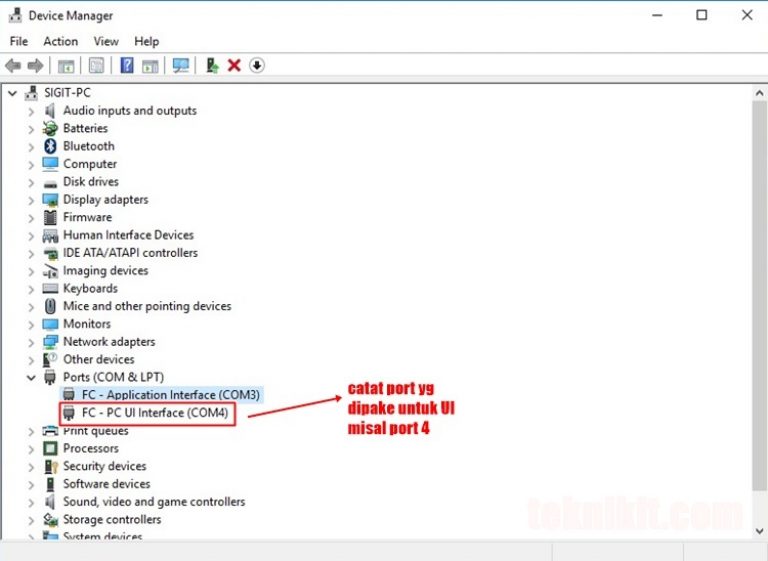Click the Back arrow in toolbar

pos(13,66)
